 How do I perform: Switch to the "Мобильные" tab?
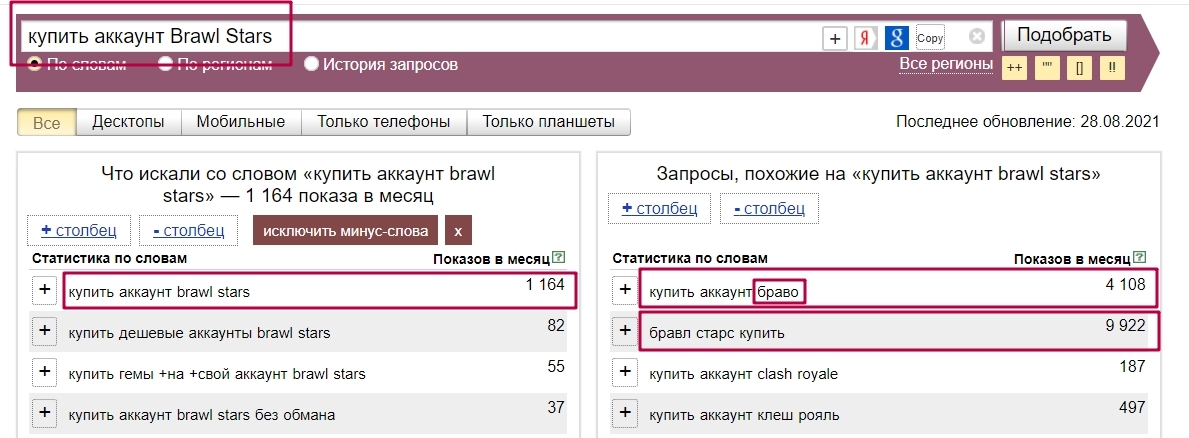point(240,122)
